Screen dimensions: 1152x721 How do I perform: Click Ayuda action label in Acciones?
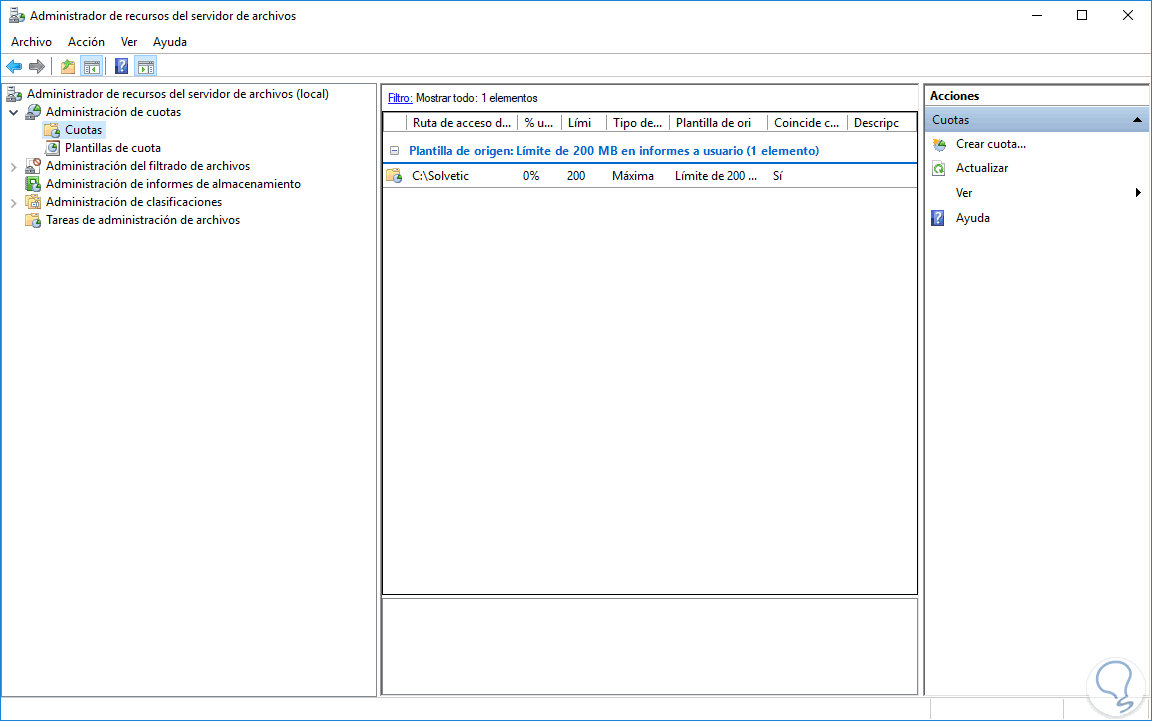(973, 218)
